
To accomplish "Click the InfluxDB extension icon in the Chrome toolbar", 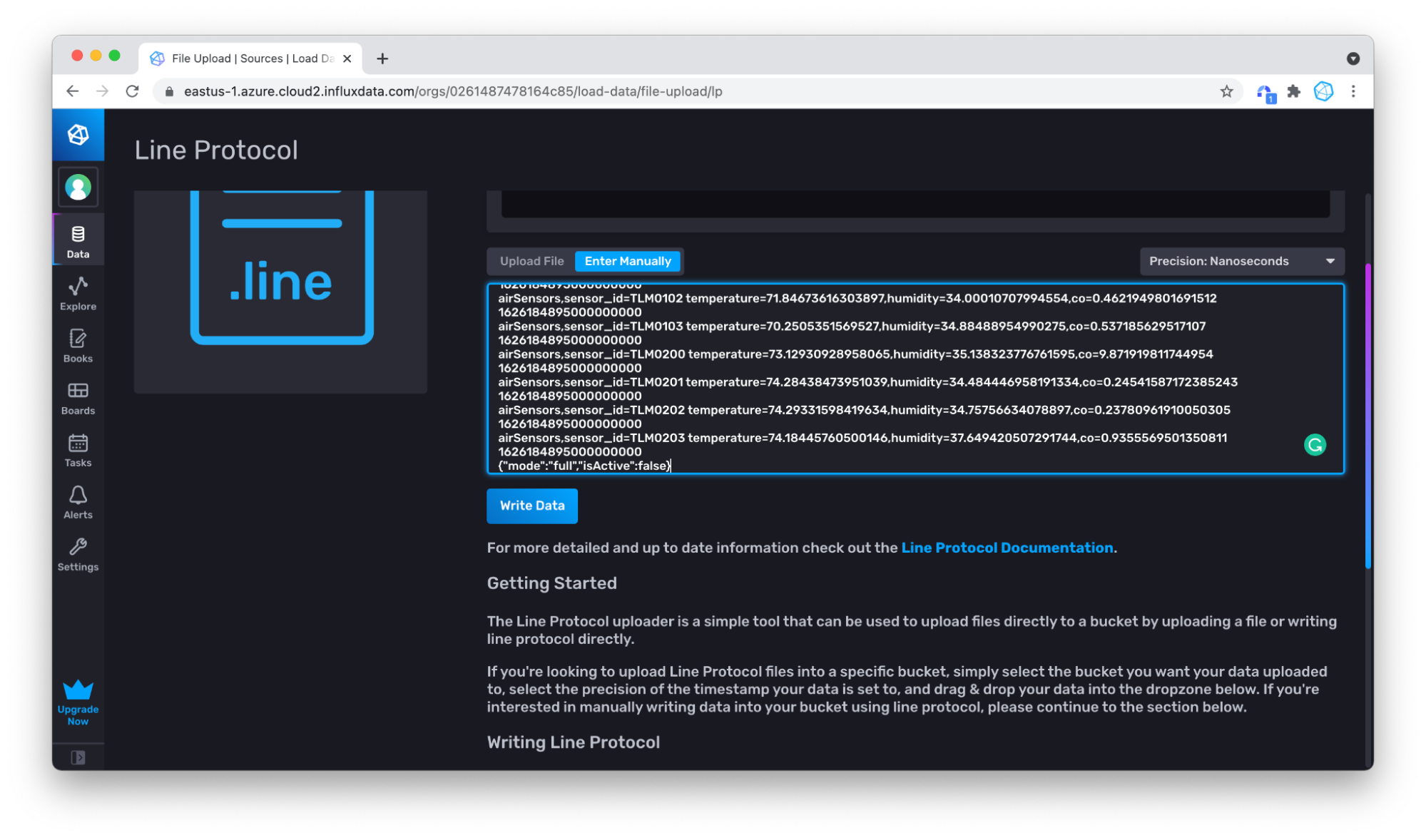I will point(1323,91).
